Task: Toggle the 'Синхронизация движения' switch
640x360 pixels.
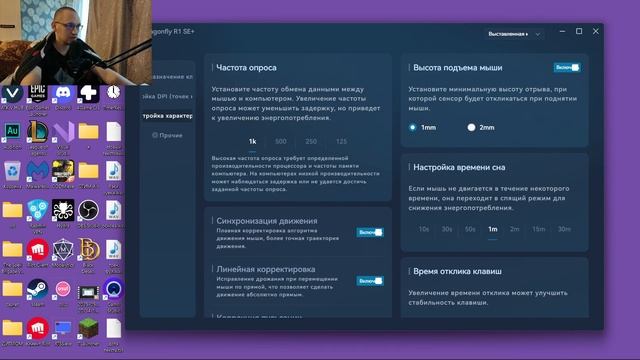Action: (x=370, y=232)
